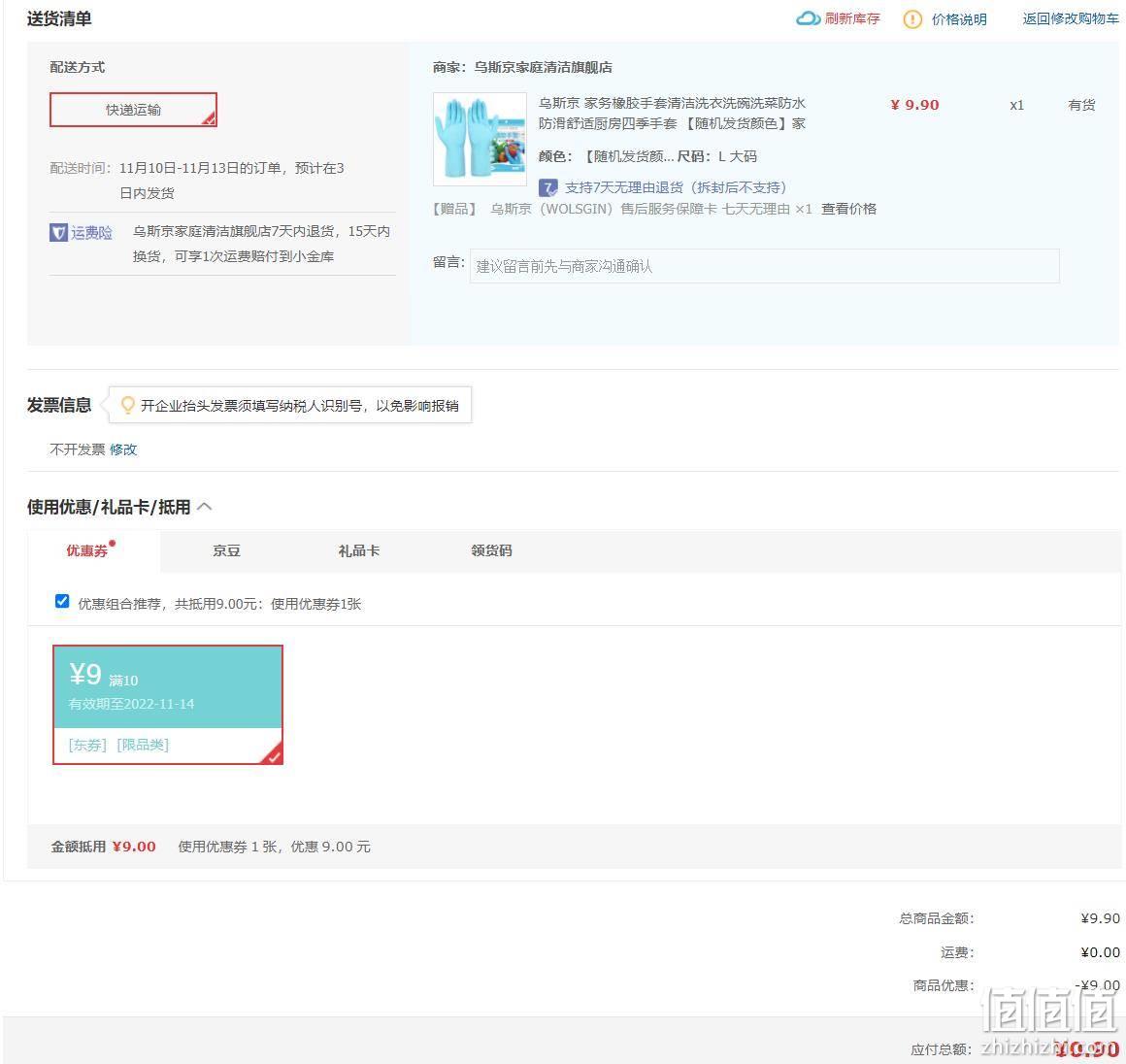Click the merchant name 乌斯京家庭清洁旗舰店

click(543, 68)
